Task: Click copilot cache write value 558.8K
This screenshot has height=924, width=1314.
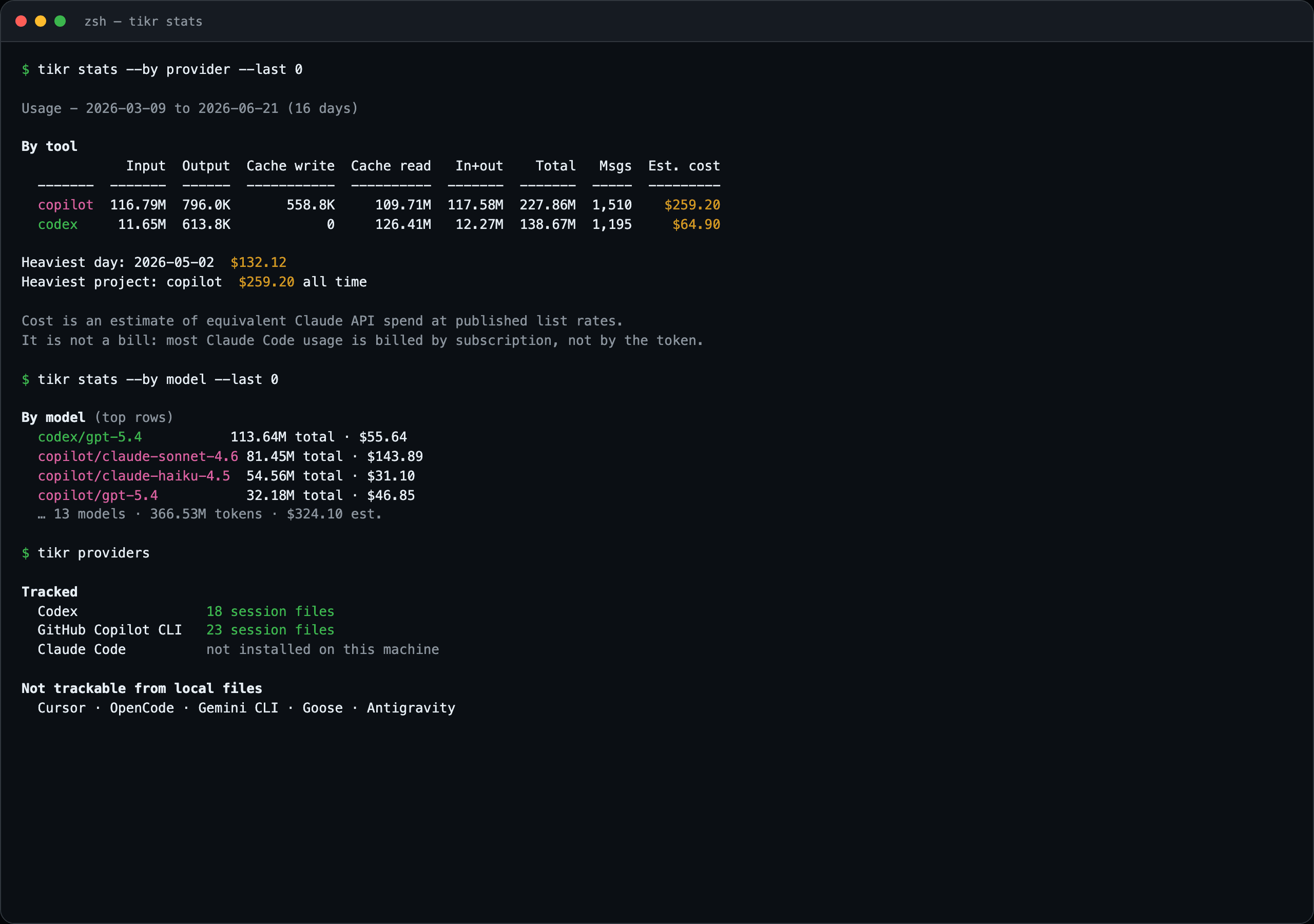Action: point(311,205)
